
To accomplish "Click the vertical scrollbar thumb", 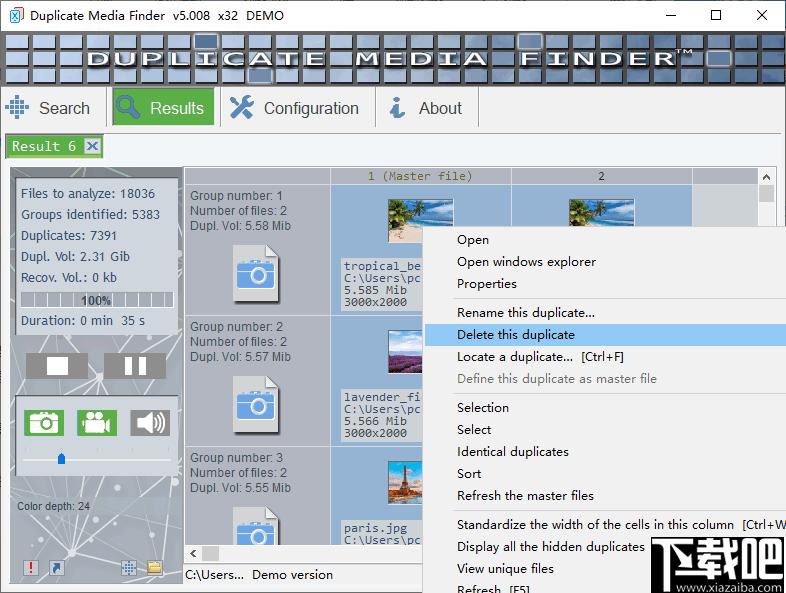I will coord(766,193).
